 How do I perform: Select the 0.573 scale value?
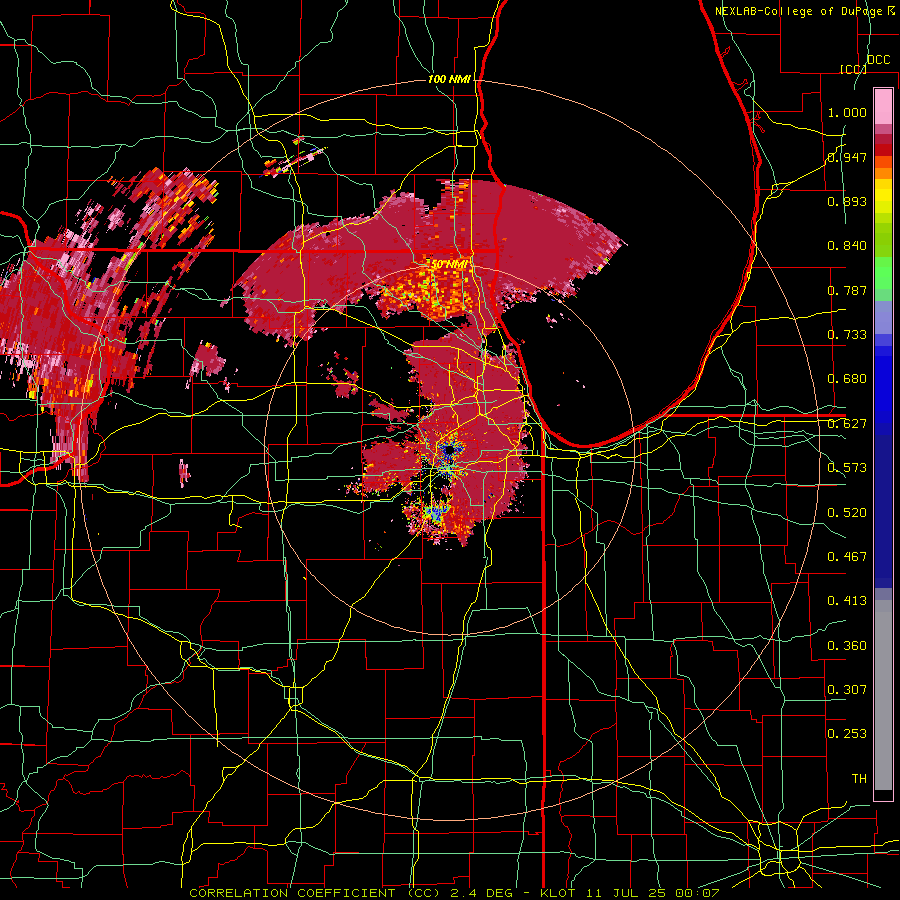[847, 467]
